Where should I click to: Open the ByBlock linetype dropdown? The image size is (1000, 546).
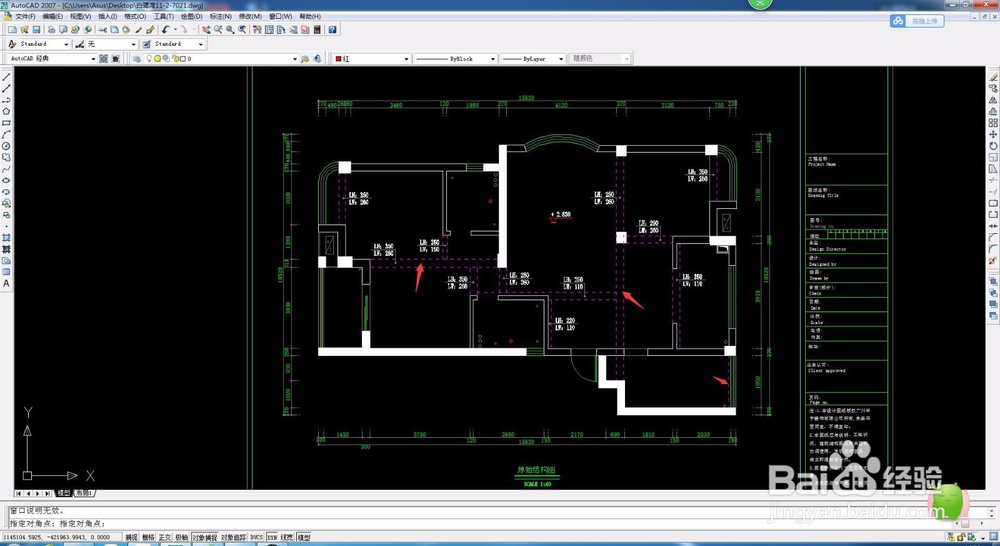pyautogui.click(x=492, y=59)
